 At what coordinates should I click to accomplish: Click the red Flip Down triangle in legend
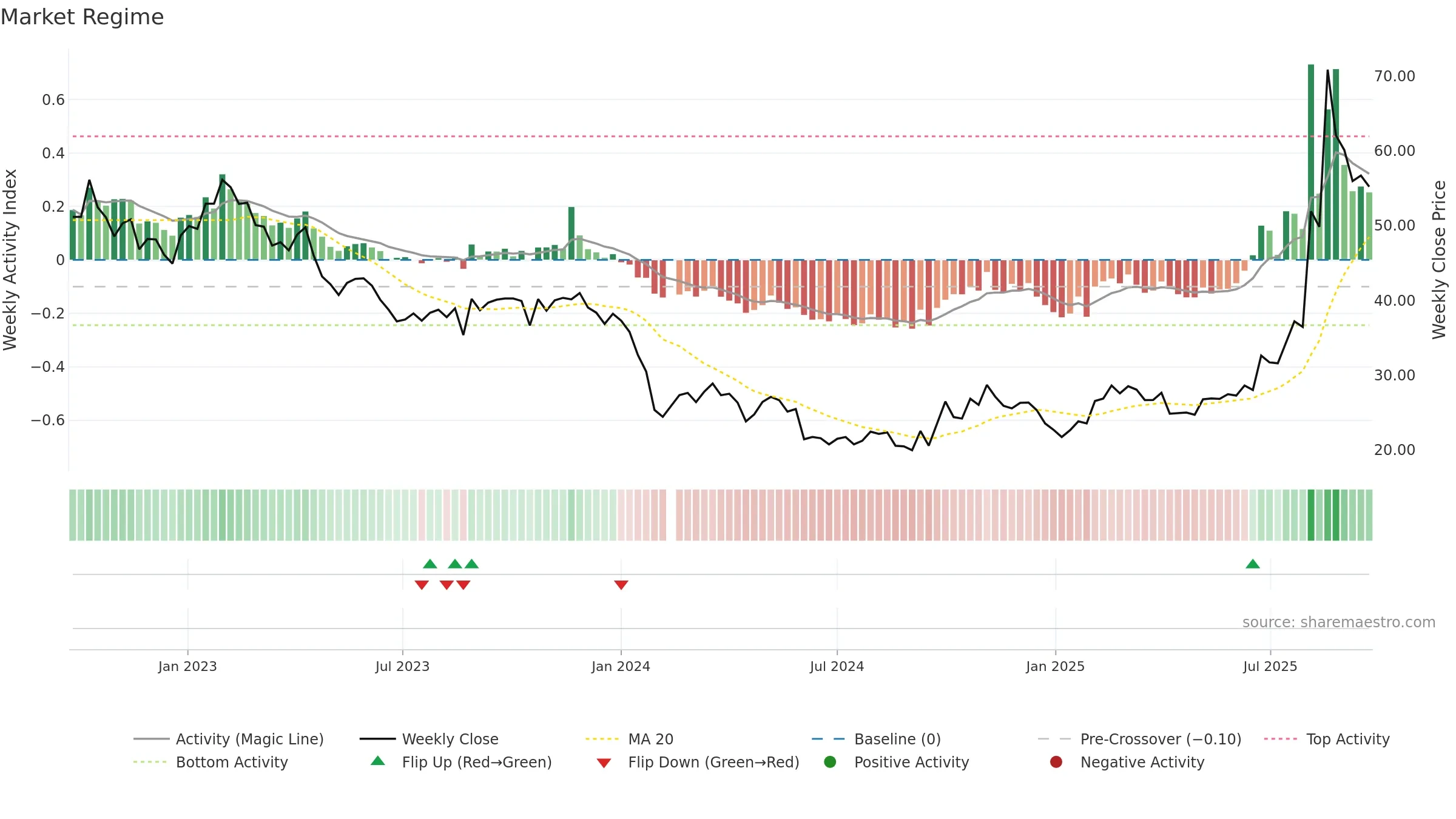[604, 763]
